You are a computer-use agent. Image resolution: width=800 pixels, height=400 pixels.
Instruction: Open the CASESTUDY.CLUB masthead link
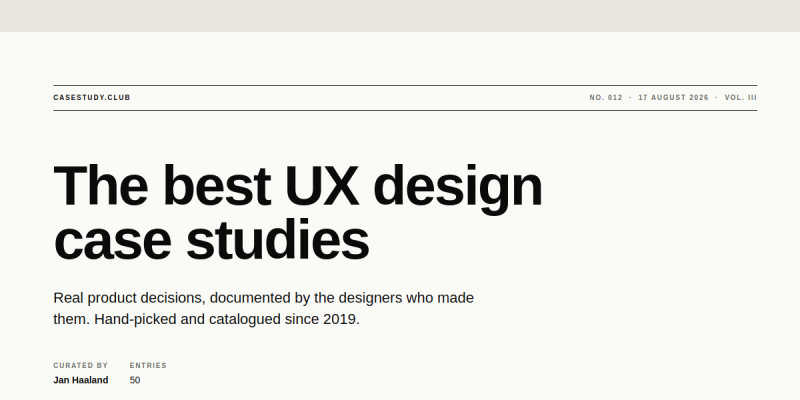pyautogui.click(x=92, y=97)
